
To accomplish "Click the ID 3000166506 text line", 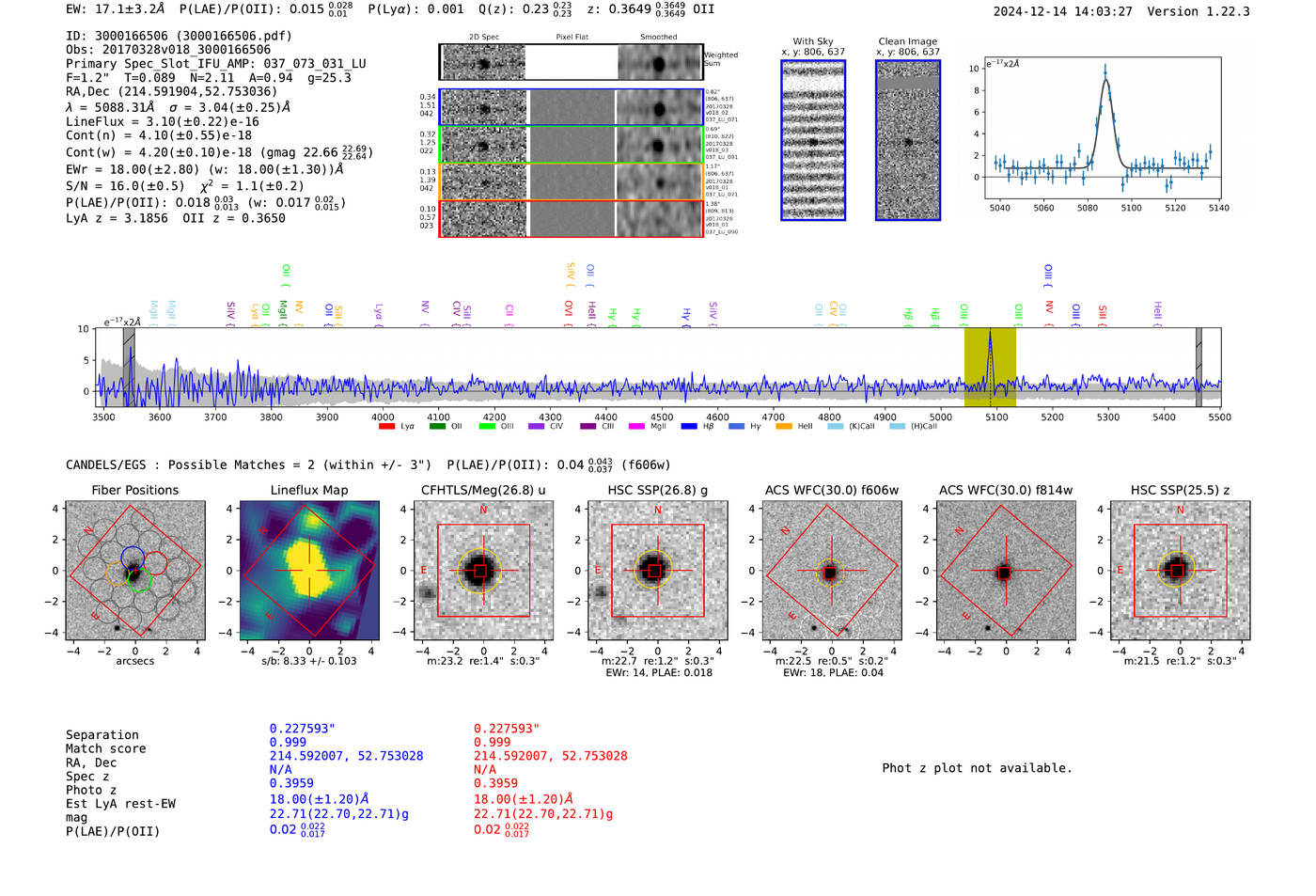I will pyautogui.click(x=179, y=36).
